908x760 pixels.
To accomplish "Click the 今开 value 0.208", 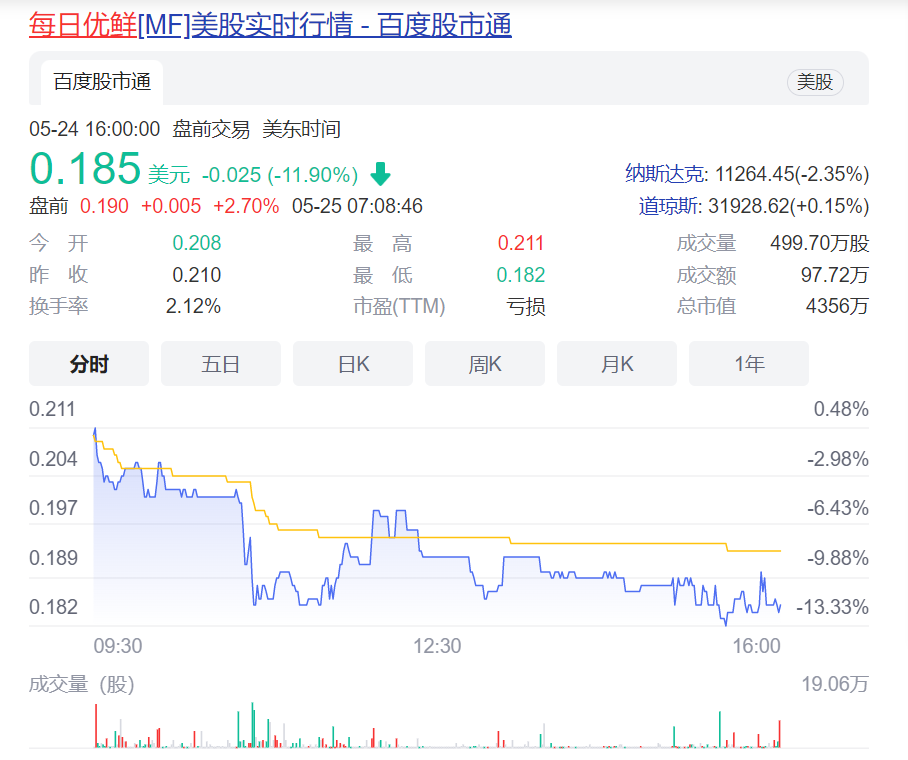I will click(197, 243).
